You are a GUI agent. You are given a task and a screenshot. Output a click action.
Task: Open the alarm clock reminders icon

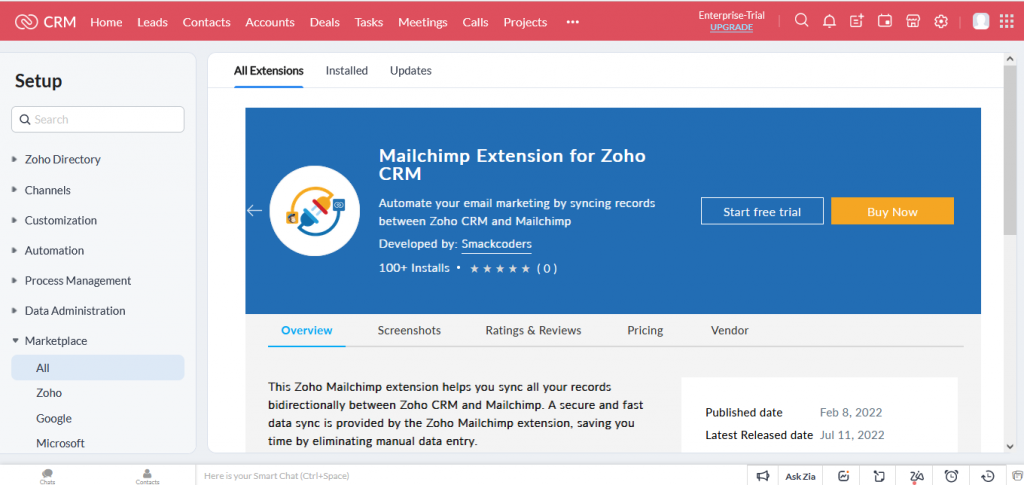click(x=952, y=476)
